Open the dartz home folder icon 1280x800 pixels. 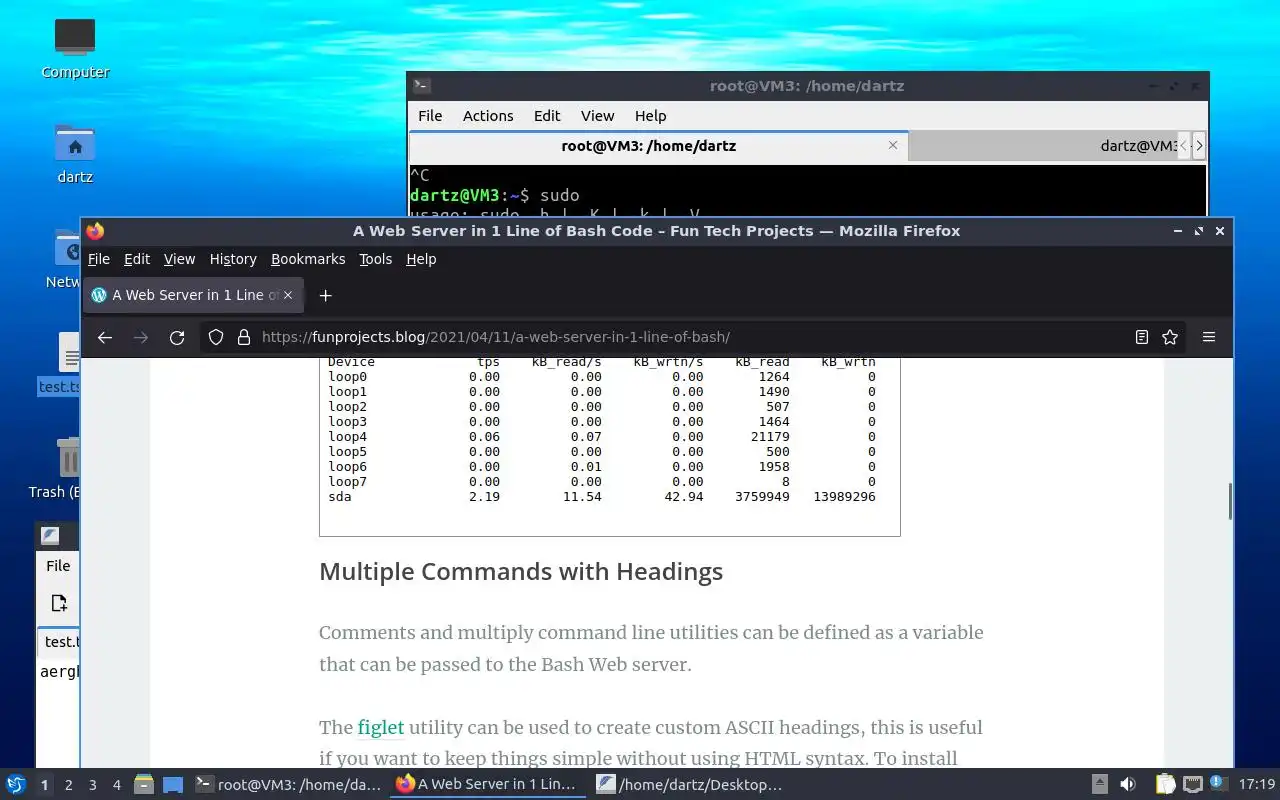(75, 153)
